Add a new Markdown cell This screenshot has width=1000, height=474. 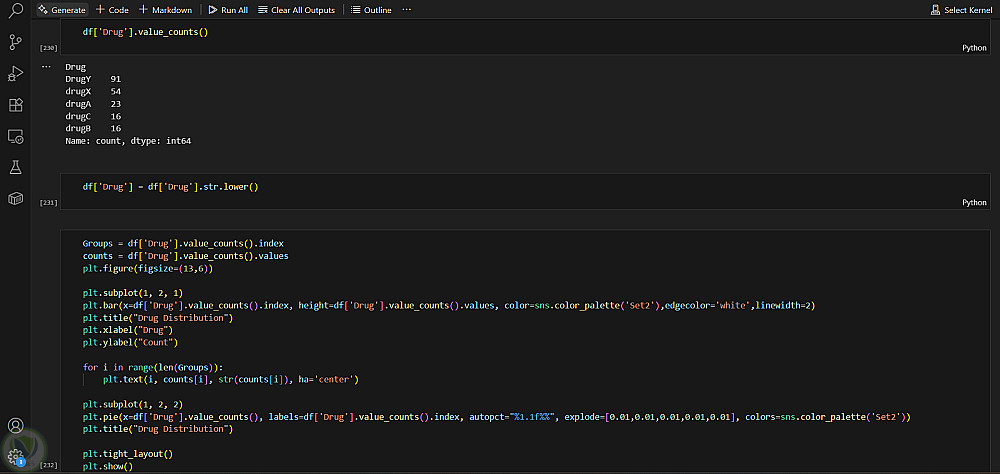point(165,10)
